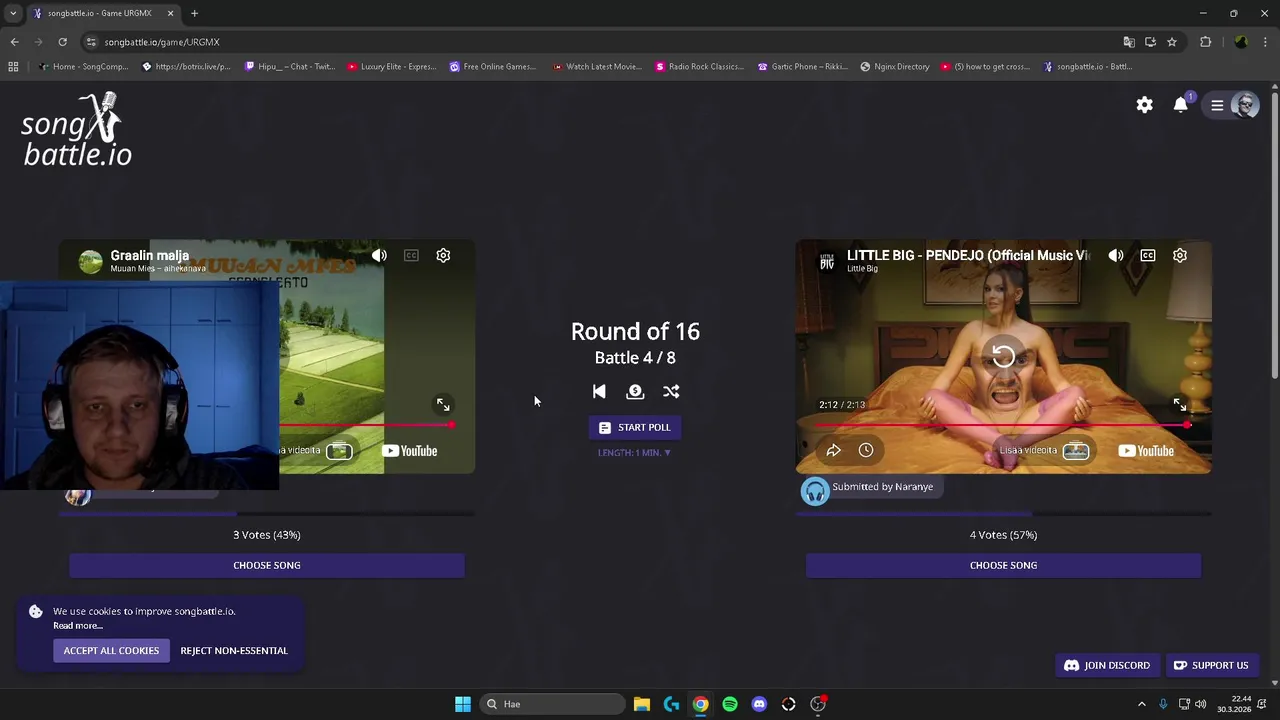The image size is (1280, 720).
Task: Shuffle the battle with the crossed-arrows icon
Action: click(671, 392)
